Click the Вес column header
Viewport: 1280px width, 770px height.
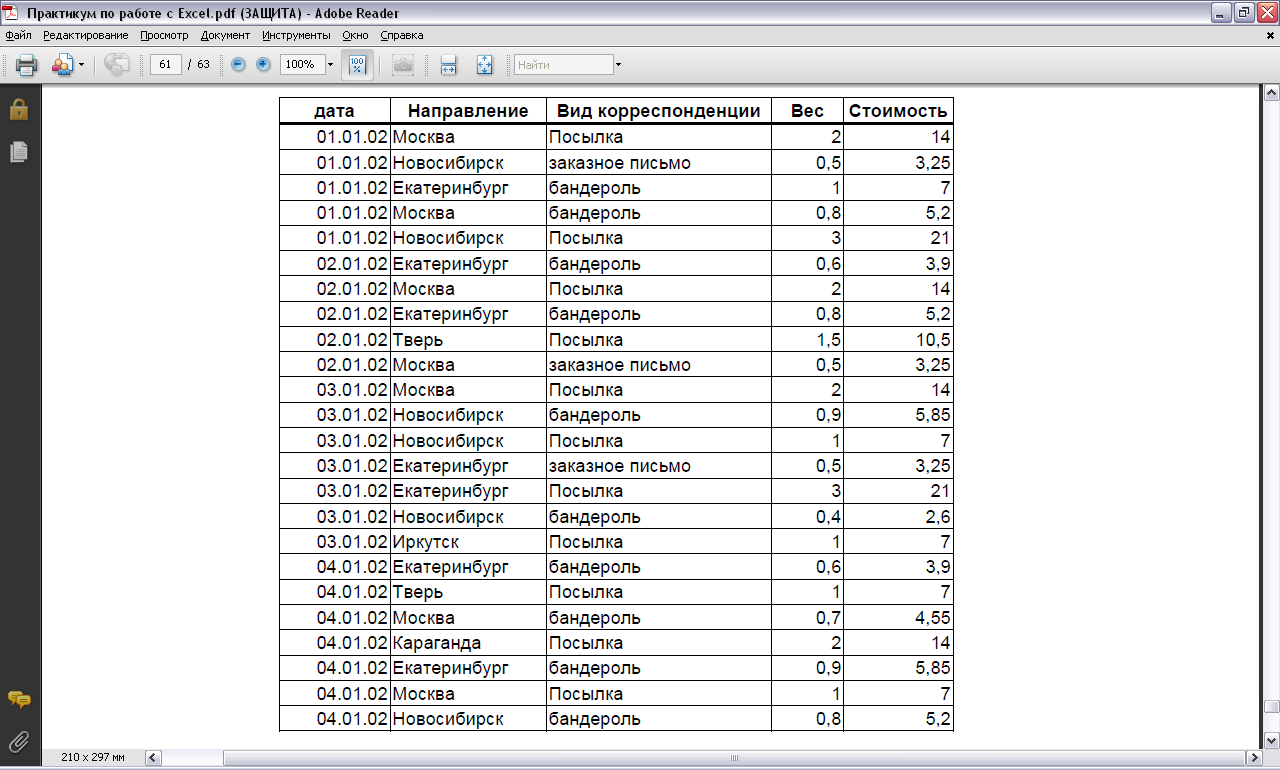tap(807, 110)
